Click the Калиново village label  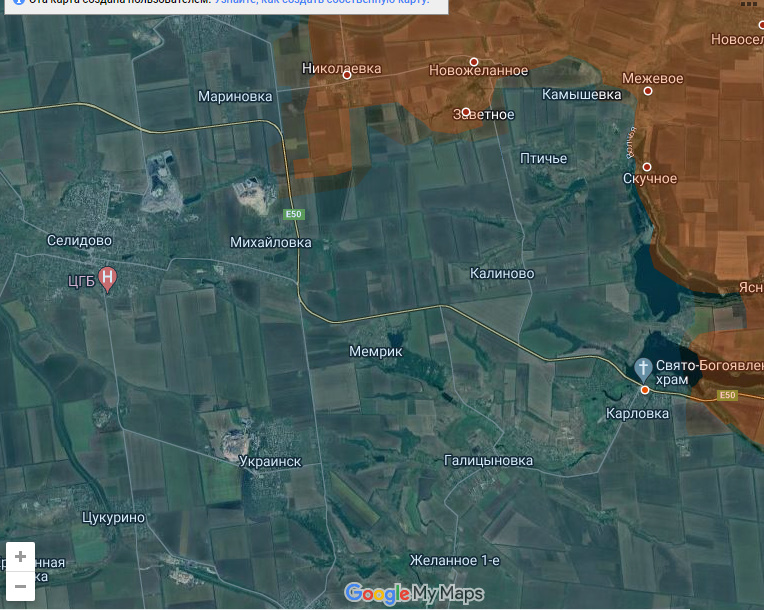tap(502, 273)
